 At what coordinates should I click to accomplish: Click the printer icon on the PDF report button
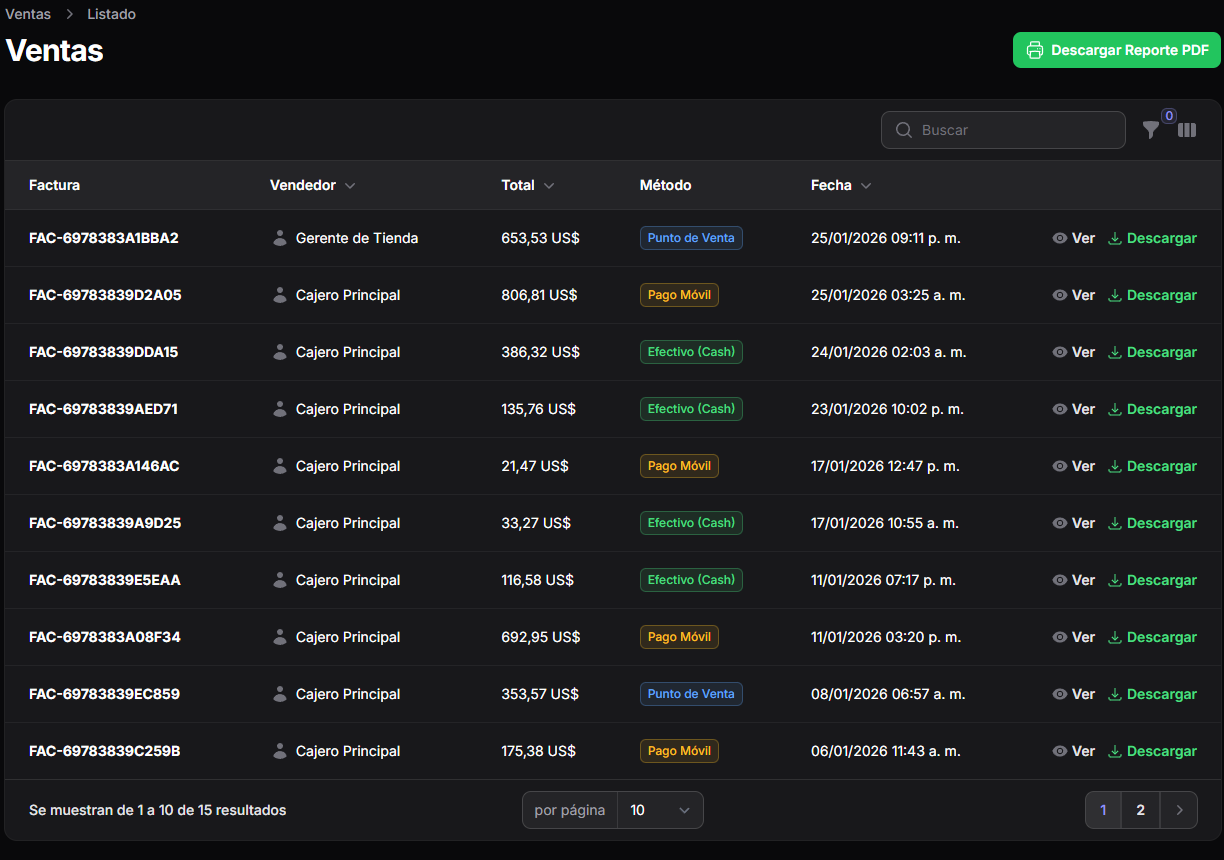pos(1035,50)
